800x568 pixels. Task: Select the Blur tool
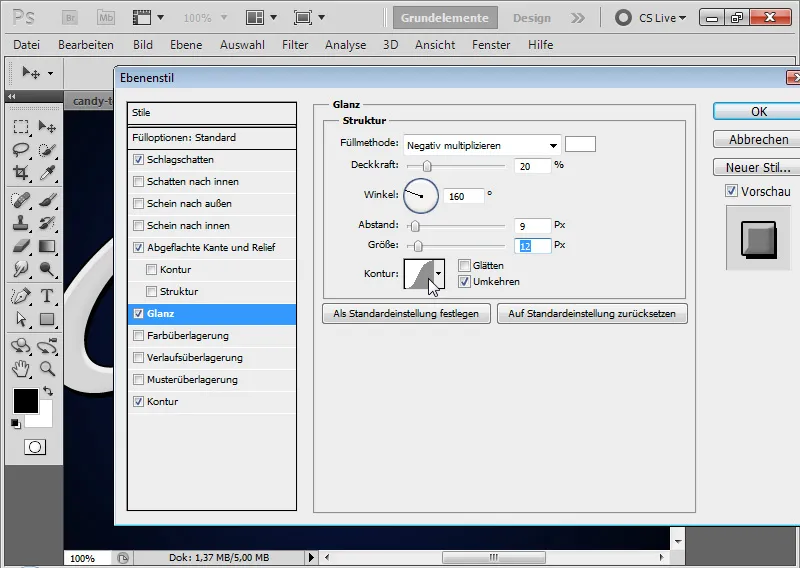tap(20, 269)
